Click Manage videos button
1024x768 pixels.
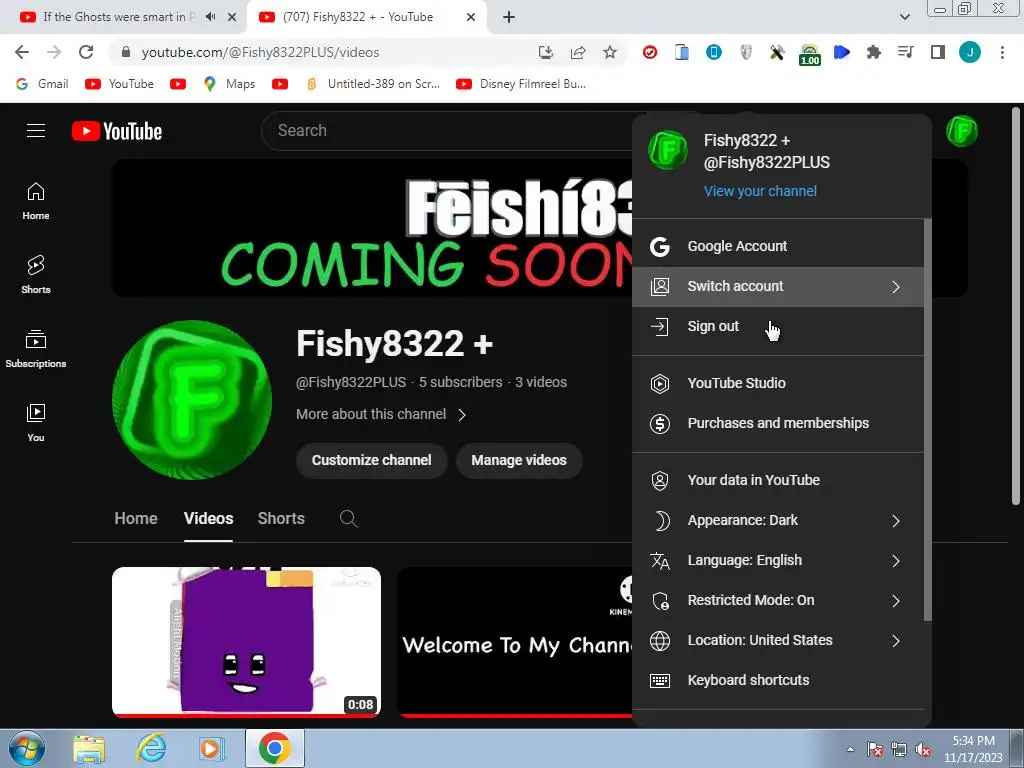click(x=519, y=460)
